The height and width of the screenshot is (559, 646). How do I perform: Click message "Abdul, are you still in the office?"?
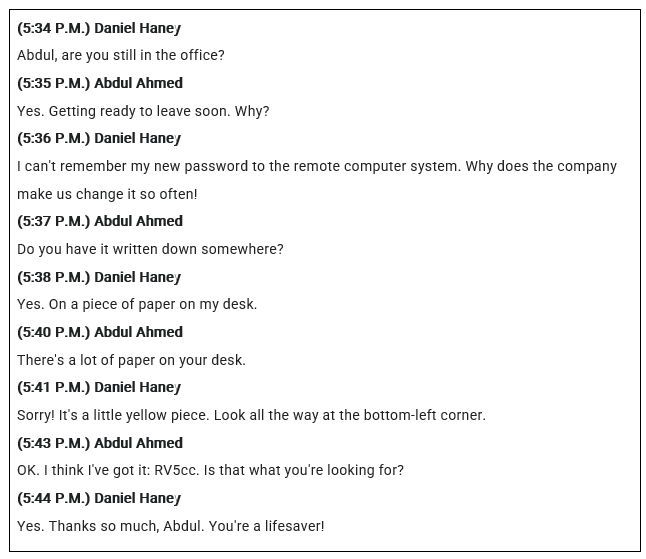[121, 55]
